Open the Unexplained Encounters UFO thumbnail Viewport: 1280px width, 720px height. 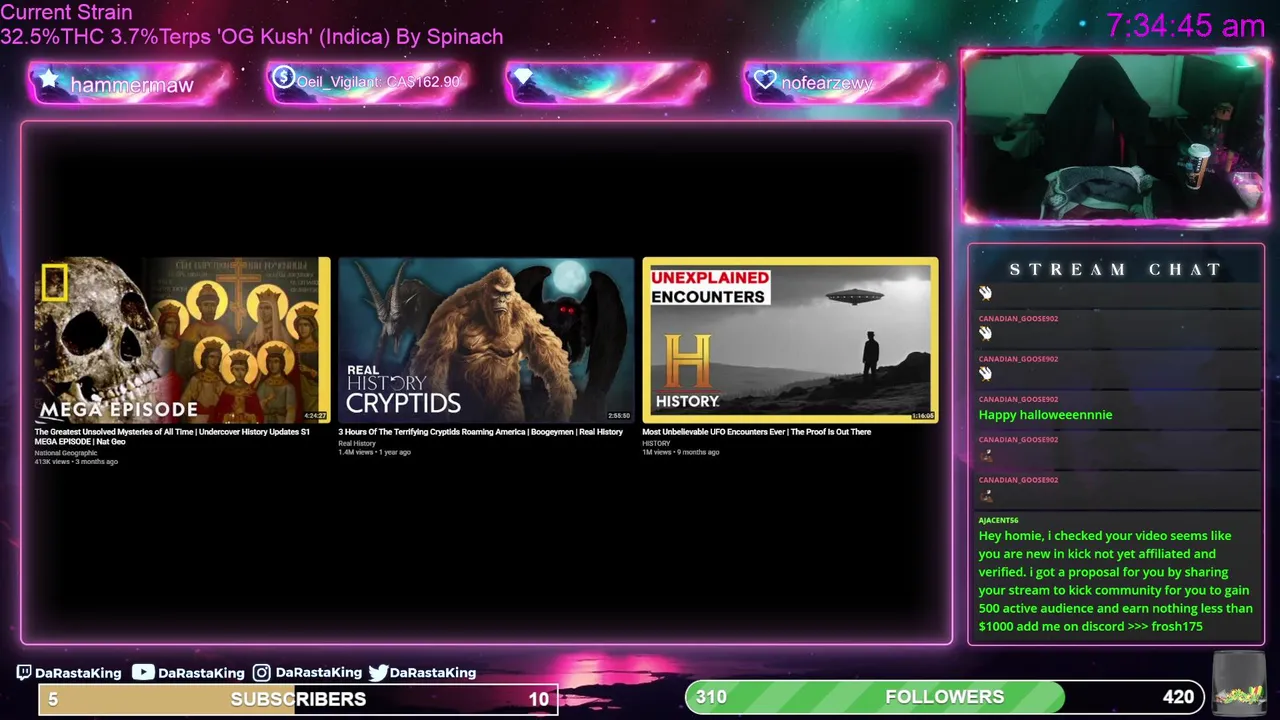[x=790, y=340]
